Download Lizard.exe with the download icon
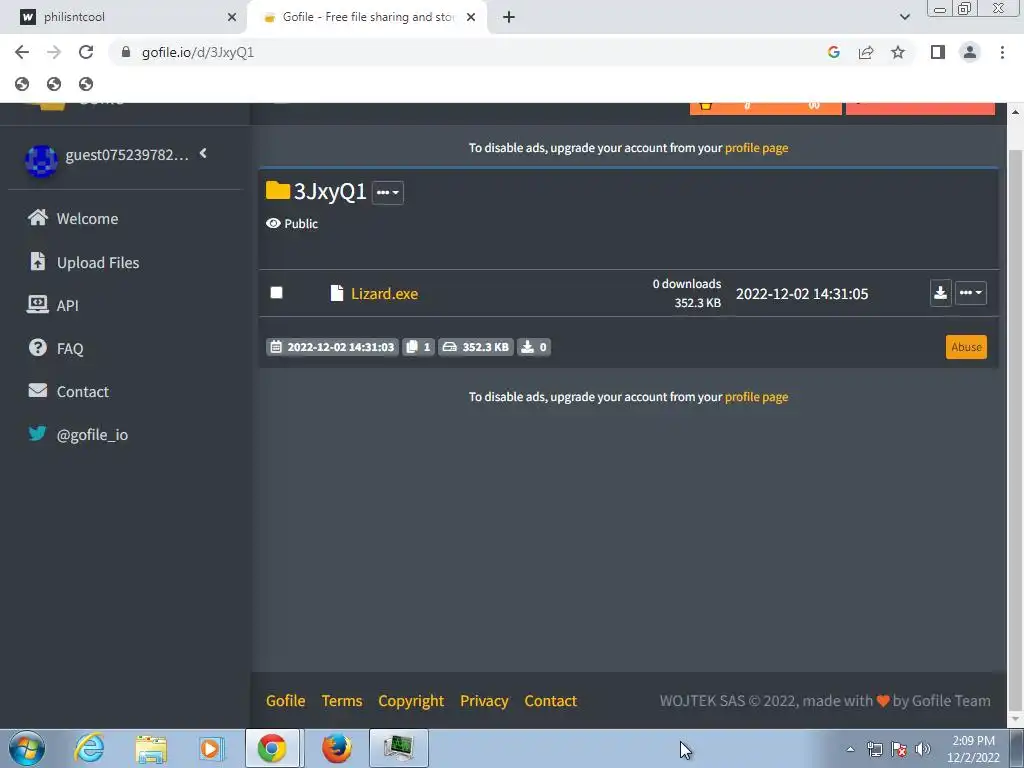This screenshot has height=768, width=1024. tap(940, 293)
